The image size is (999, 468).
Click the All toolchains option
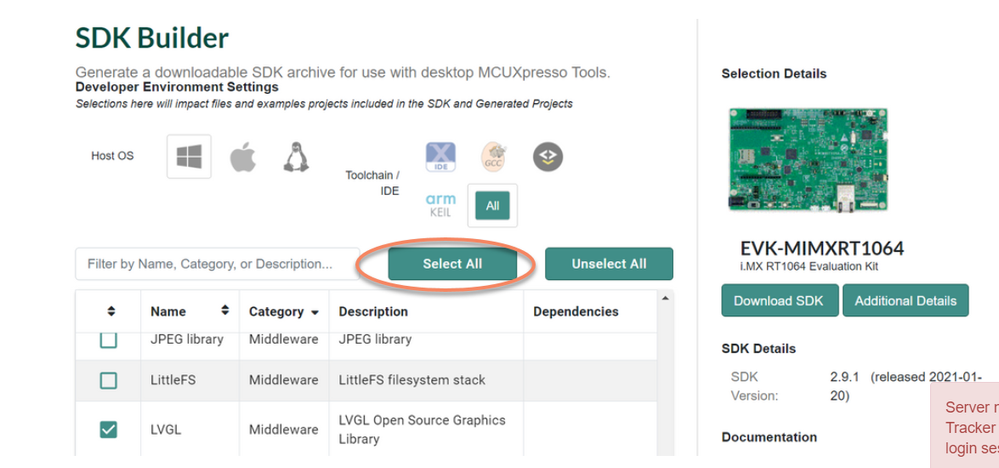tap(492, 205)
